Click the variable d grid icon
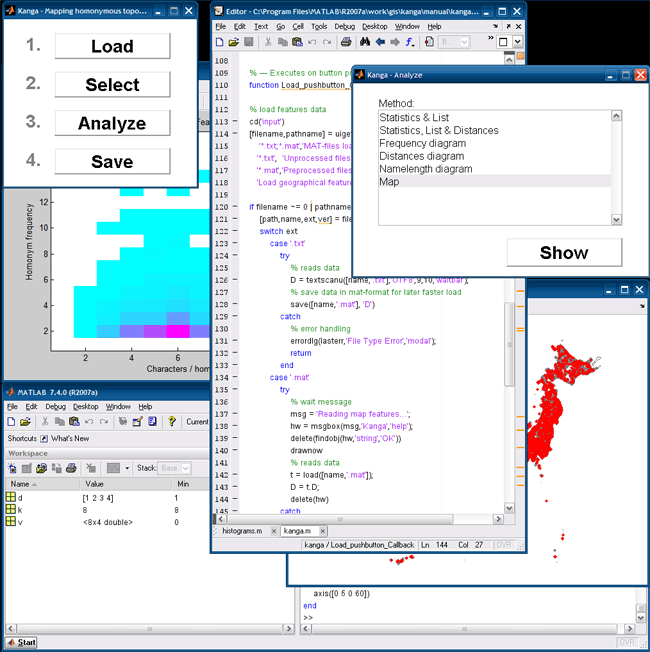Viewport: 650px width, 652px height. 11,497
